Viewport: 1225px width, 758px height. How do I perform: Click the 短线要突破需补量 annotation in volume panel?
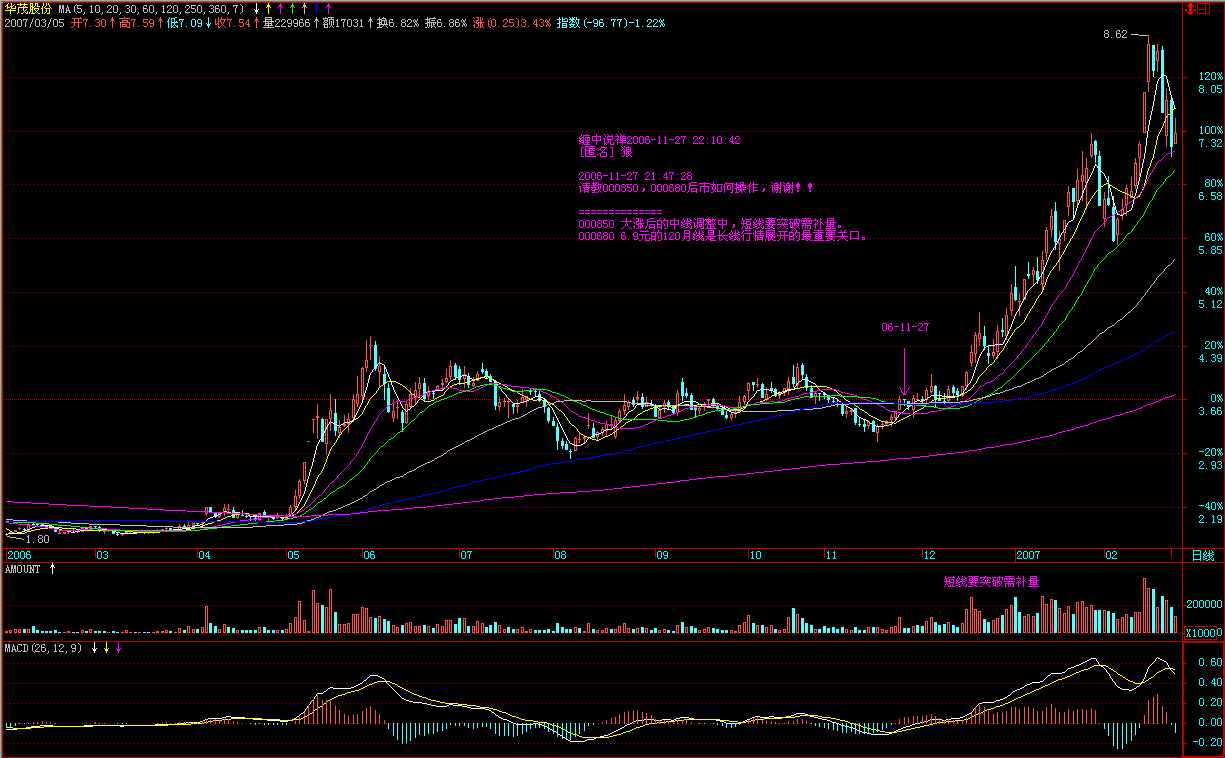991,581
